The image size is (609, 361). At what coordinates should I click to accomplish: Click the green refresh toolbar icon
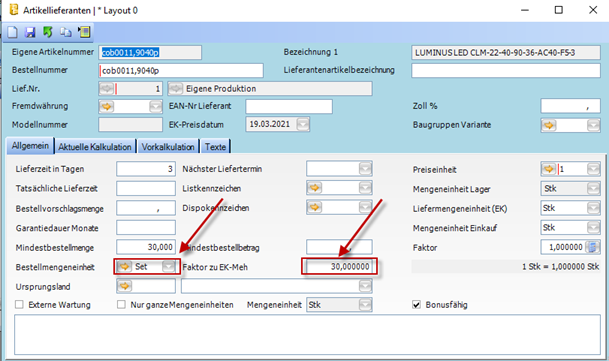pos(48,32)
